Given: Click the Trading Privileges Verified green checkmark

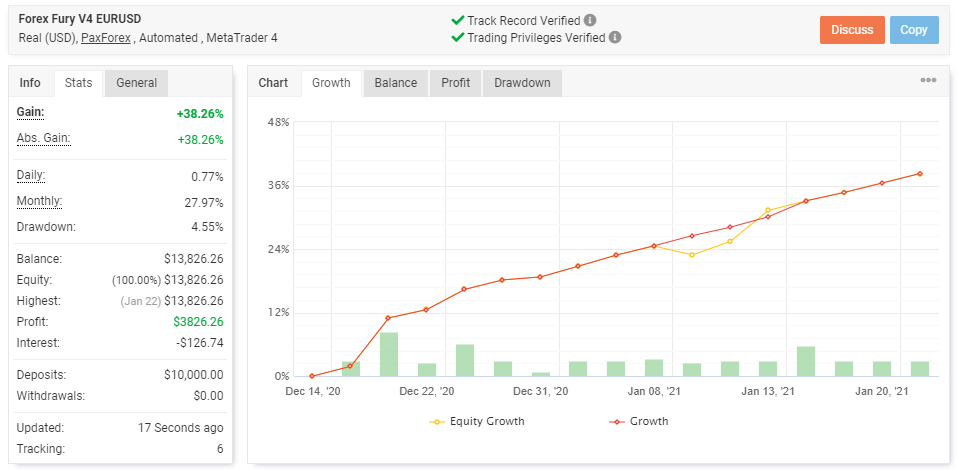Looking at the screenshot, I should [x=457, y=38].
